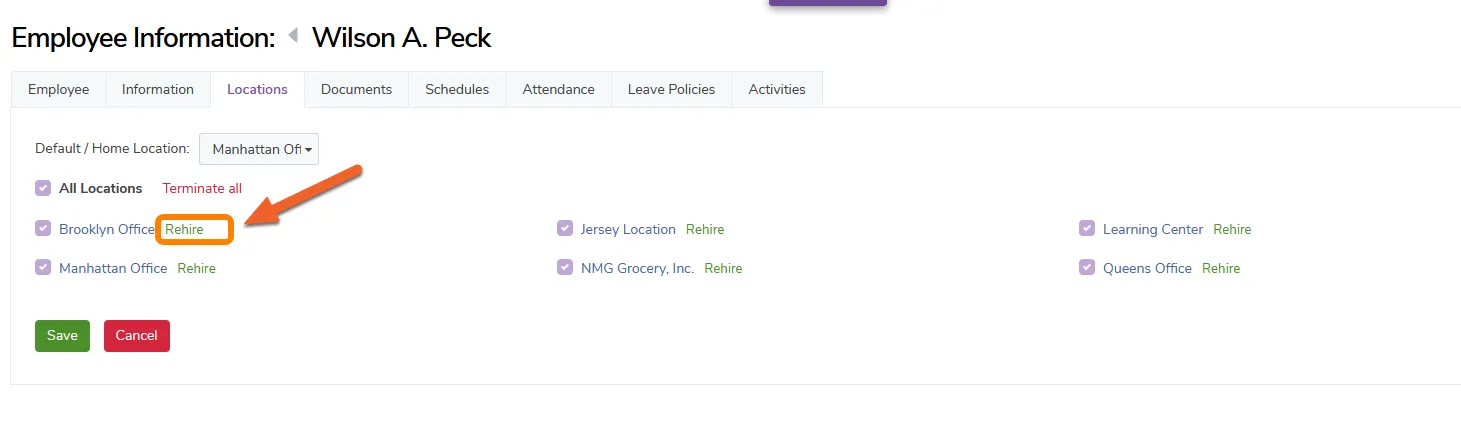The image size is (1461, 421).
Task: Uncheck the Learning Center checkbox
Action: click(x=1087, y=228)
